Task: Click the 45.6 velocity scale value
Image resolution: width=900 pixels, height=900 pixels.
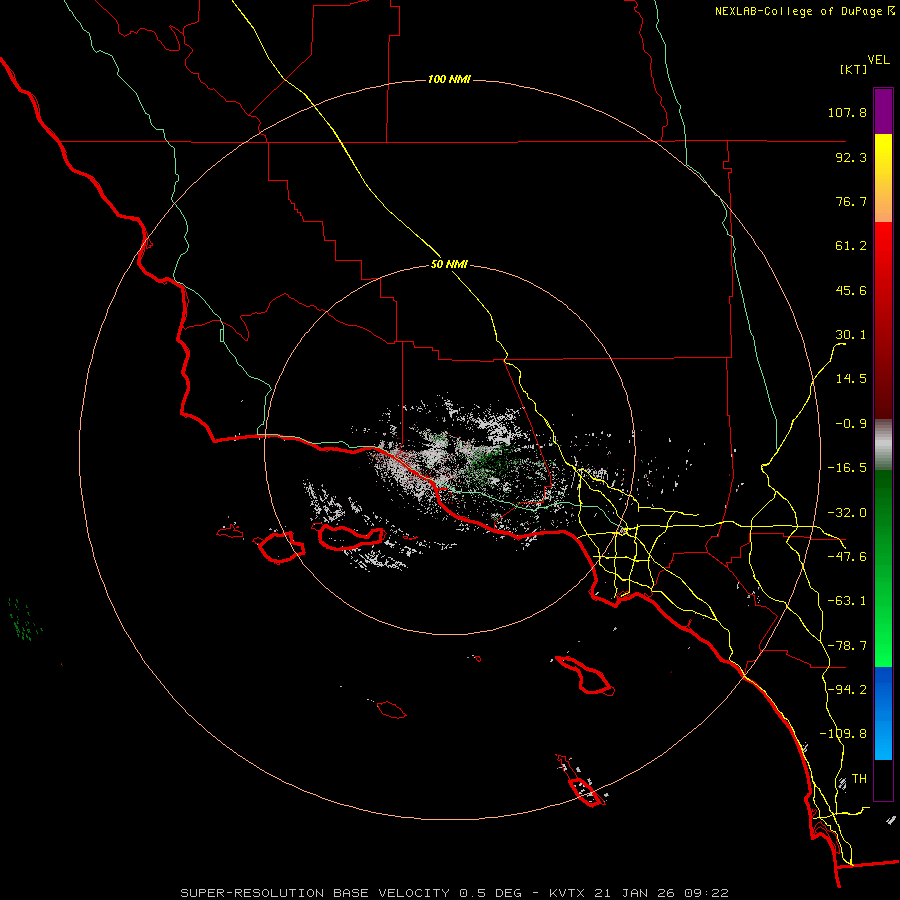Action: pos(851,290)
